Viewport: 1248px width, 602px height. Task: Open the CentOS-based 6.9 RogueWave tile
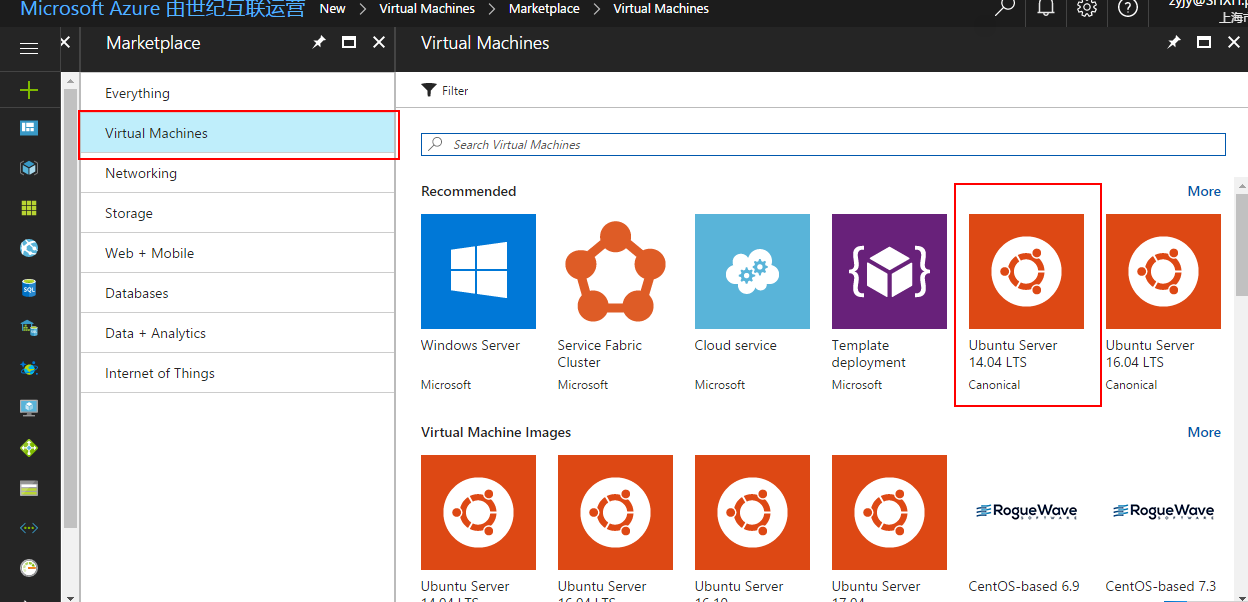[1026, 528]
